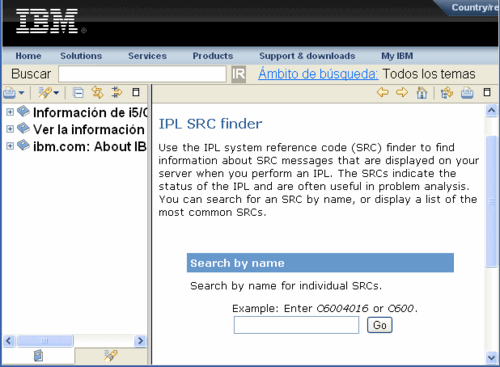500x367 pixels.
Task: Click the book icon beside ibm.com: About IB
Action: coord(23,145)
